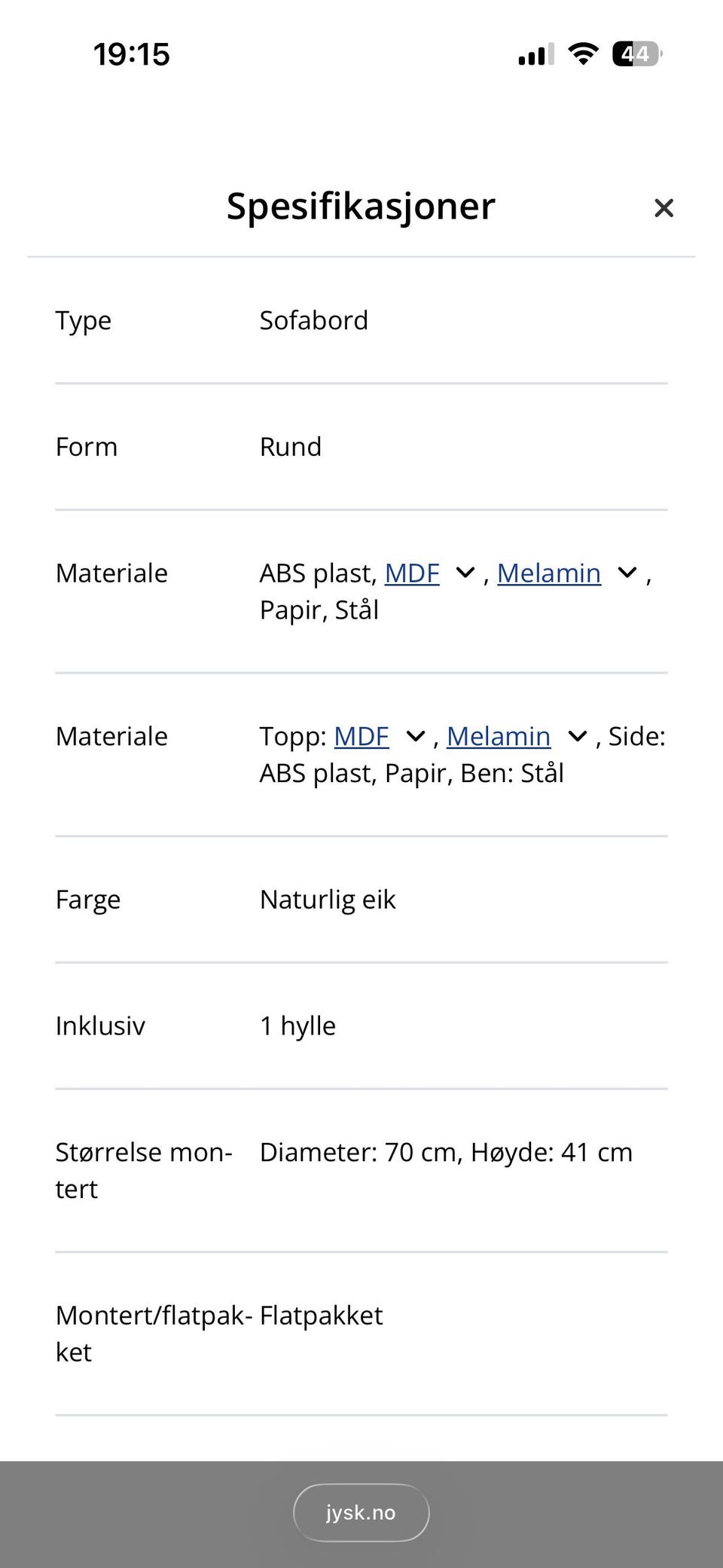Tap the Flatpakket value
Screen dimensions: 723x1568
(x=322, y=1316)
